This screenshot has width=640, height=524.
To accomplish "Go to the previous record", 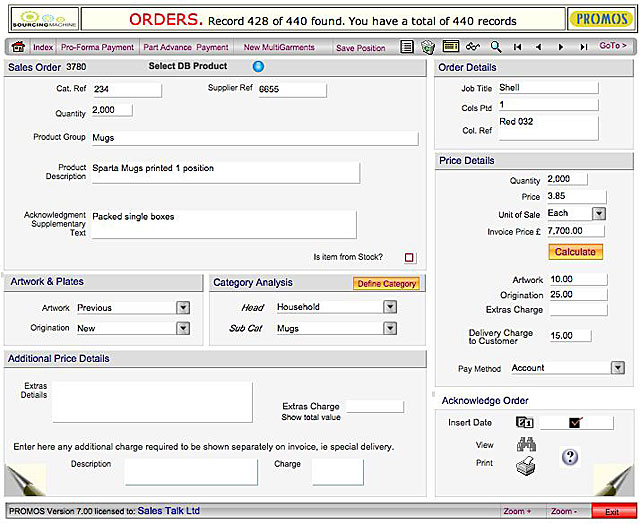I will coord(539,47).
